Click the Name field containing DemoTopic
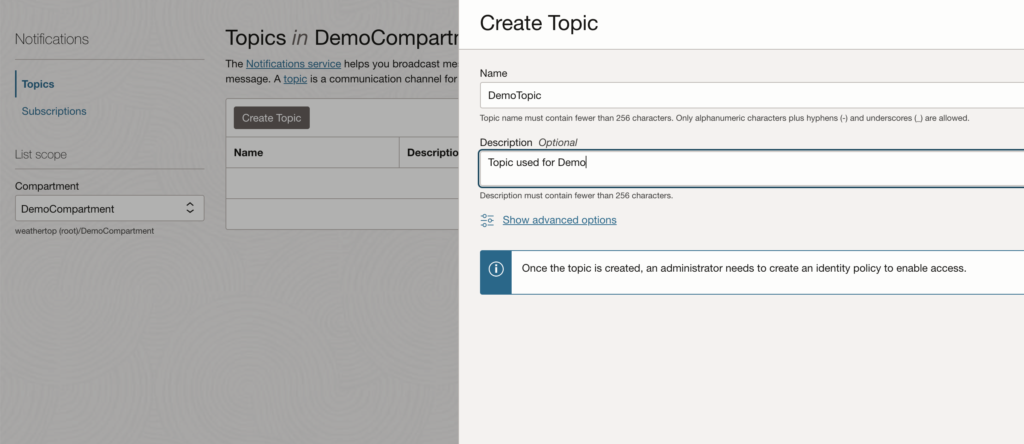Image resolution: width=1024 pixels, height=444 pixels. [750, 95]
